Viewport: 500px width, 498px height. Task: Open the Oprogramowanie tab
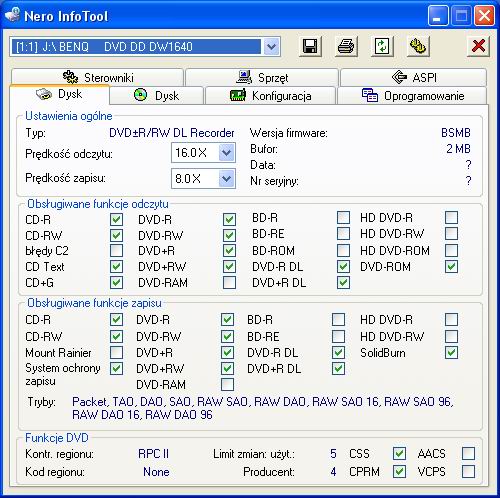click(412, 96)
